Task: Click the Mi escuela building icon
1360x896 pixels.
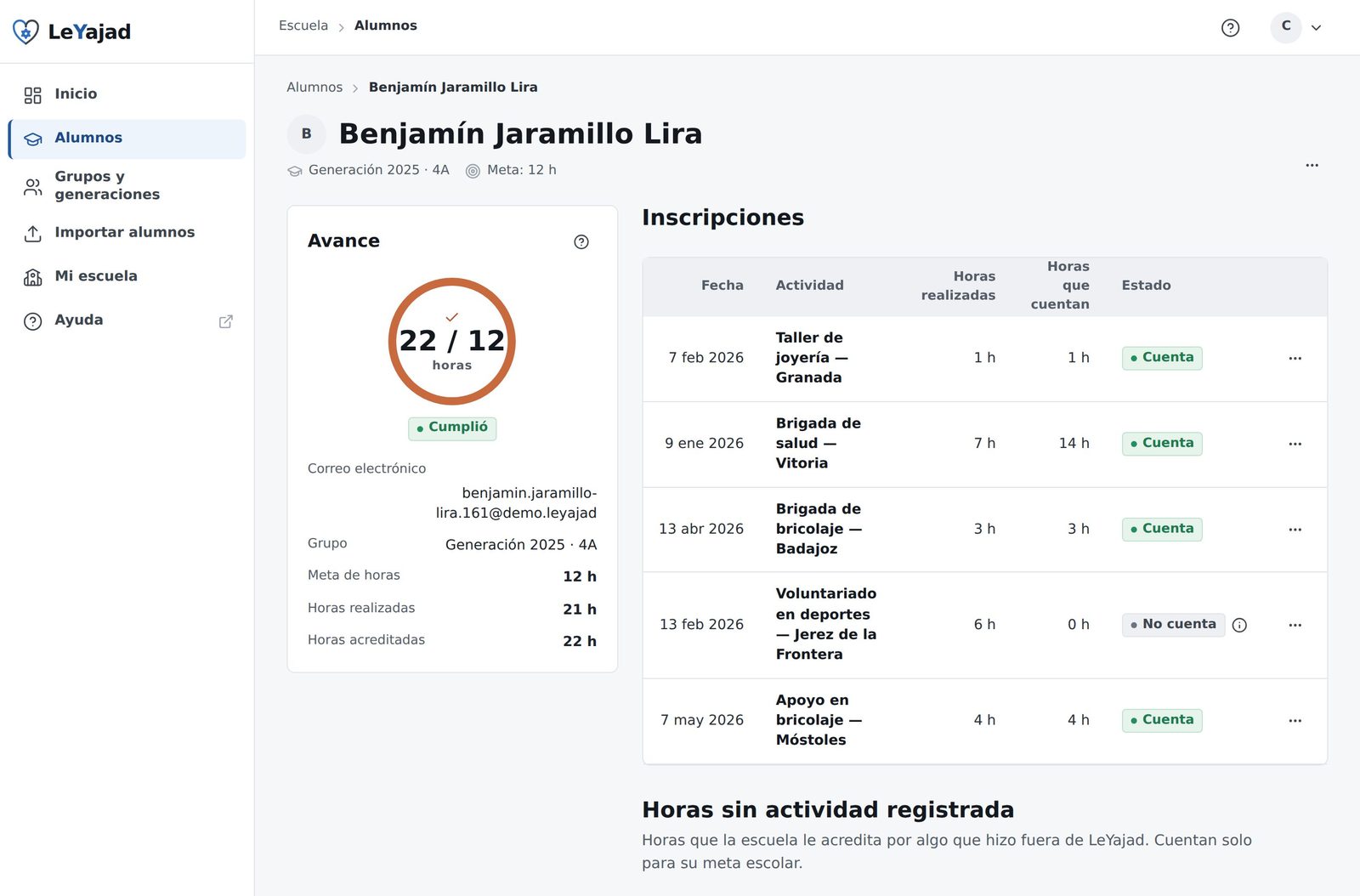Action: click(x=32, y=277)
